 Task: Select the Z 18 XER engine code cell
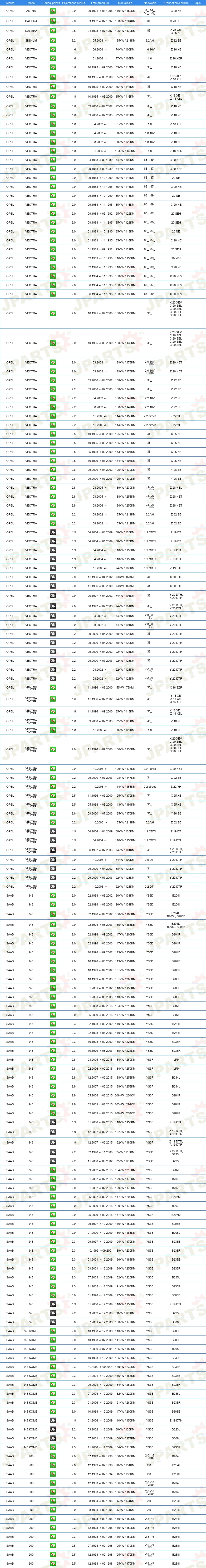pos(176,151)
